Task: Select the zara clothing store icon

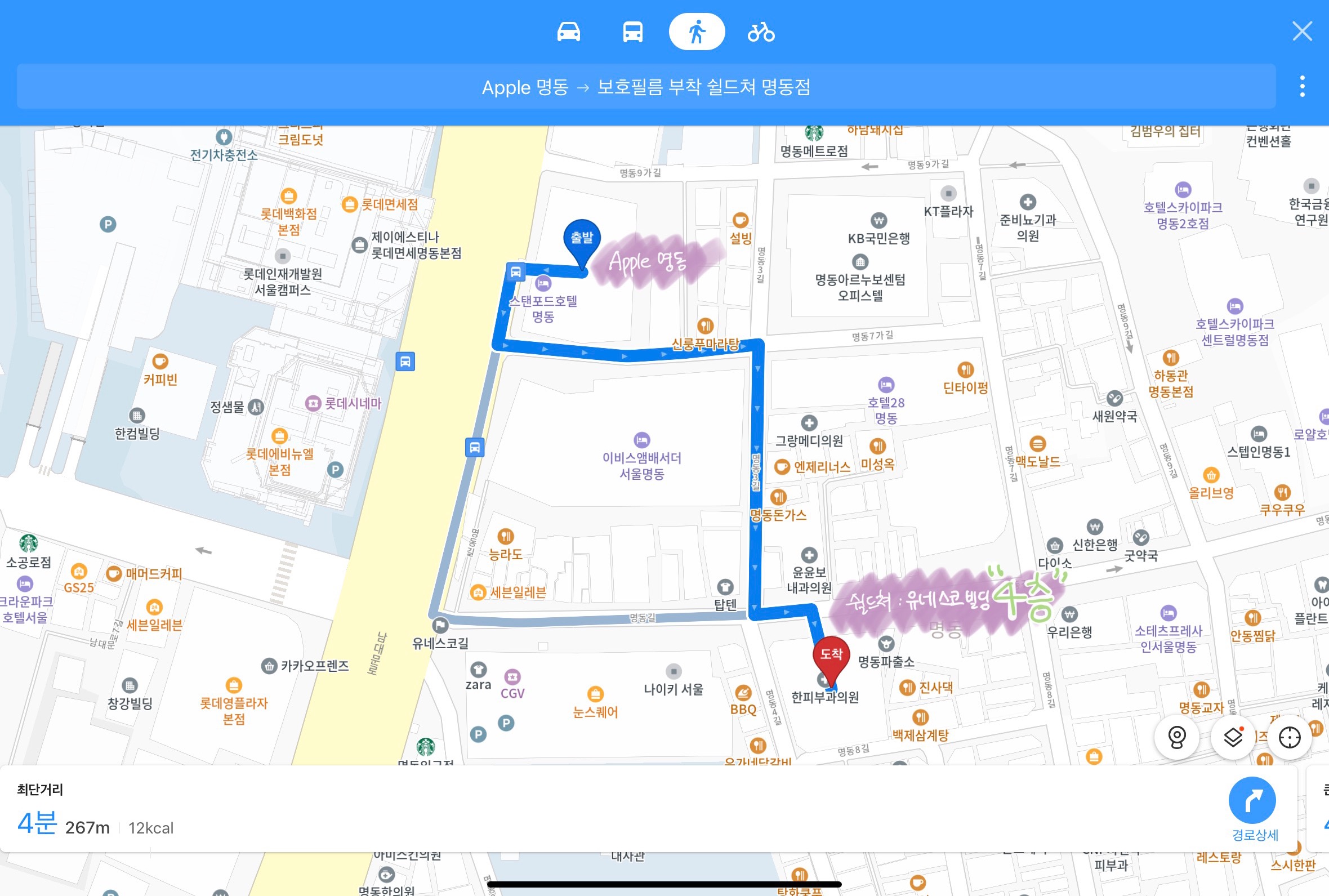Action: 478,669
